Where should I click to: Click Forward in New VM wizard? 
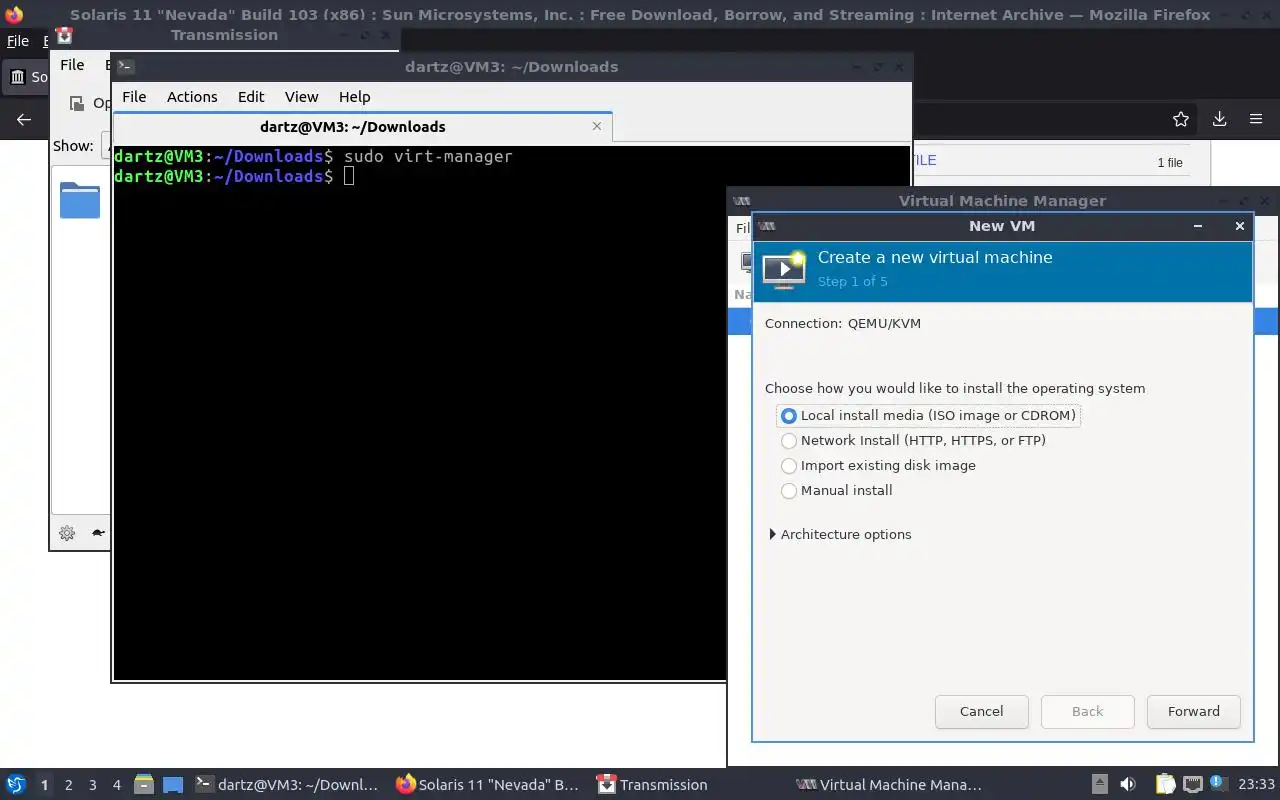tap(1193, 711)
